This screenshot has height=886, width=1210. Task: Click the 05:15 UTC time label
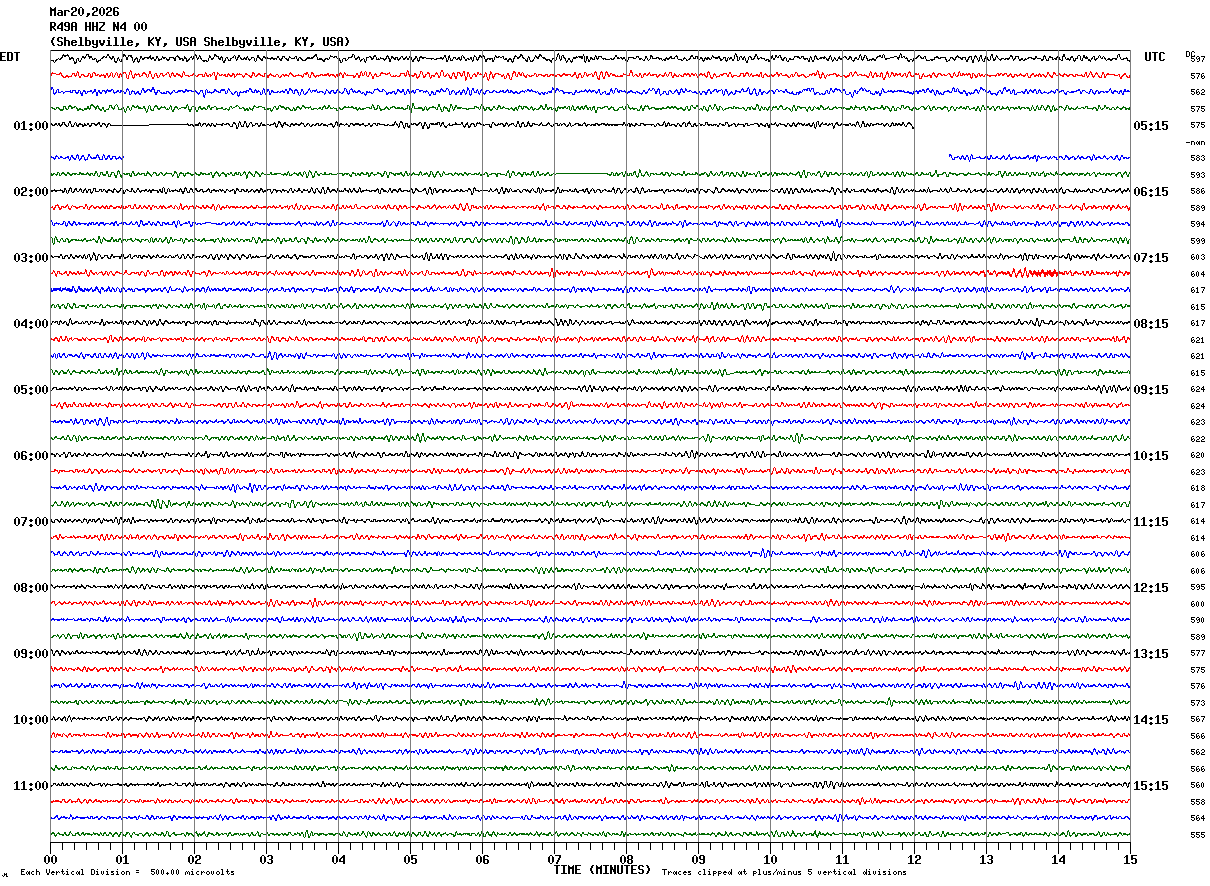click(1150, 126)
